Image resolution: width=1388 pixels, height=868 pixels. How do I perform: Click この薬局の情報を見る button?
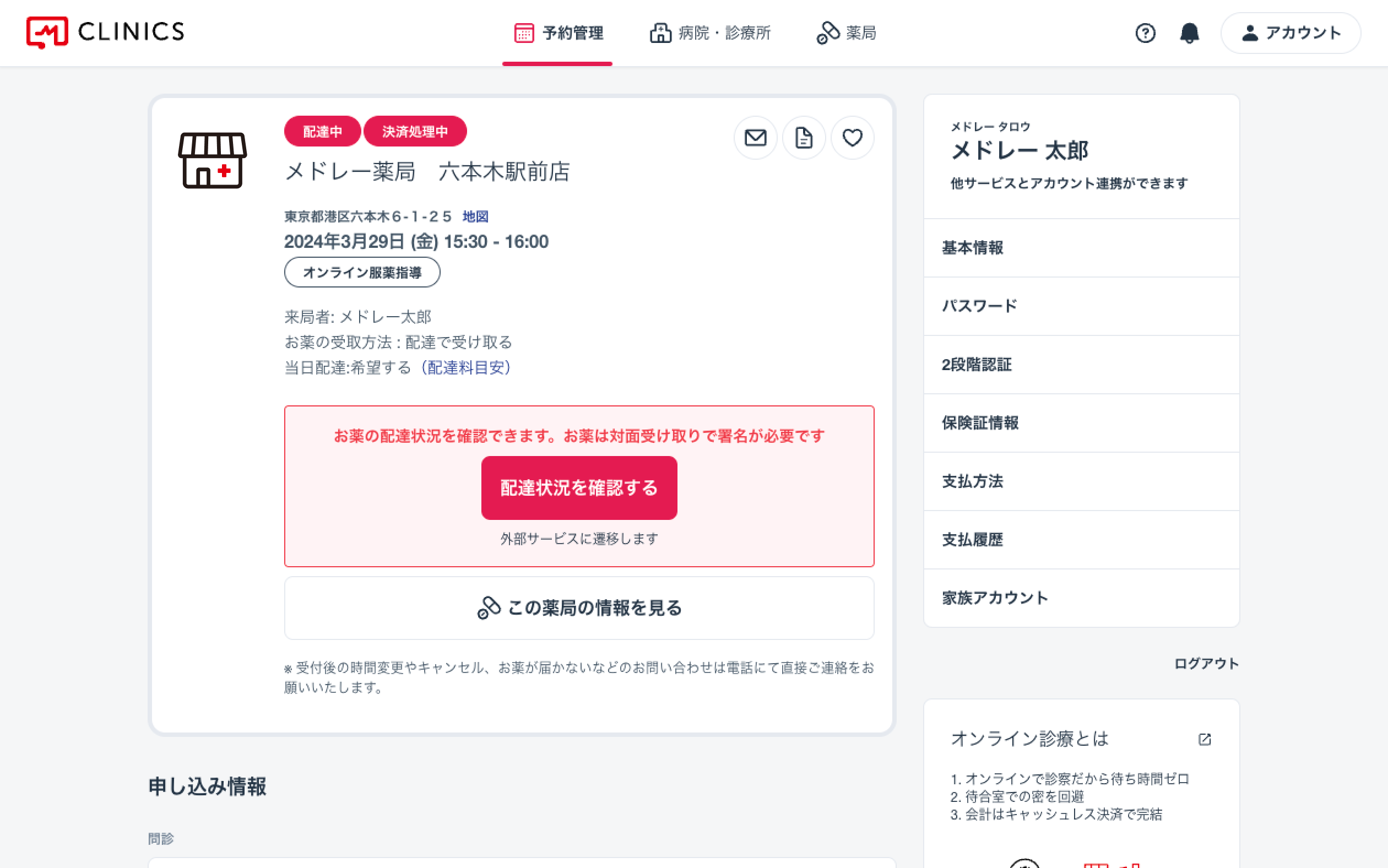[579, 607]
